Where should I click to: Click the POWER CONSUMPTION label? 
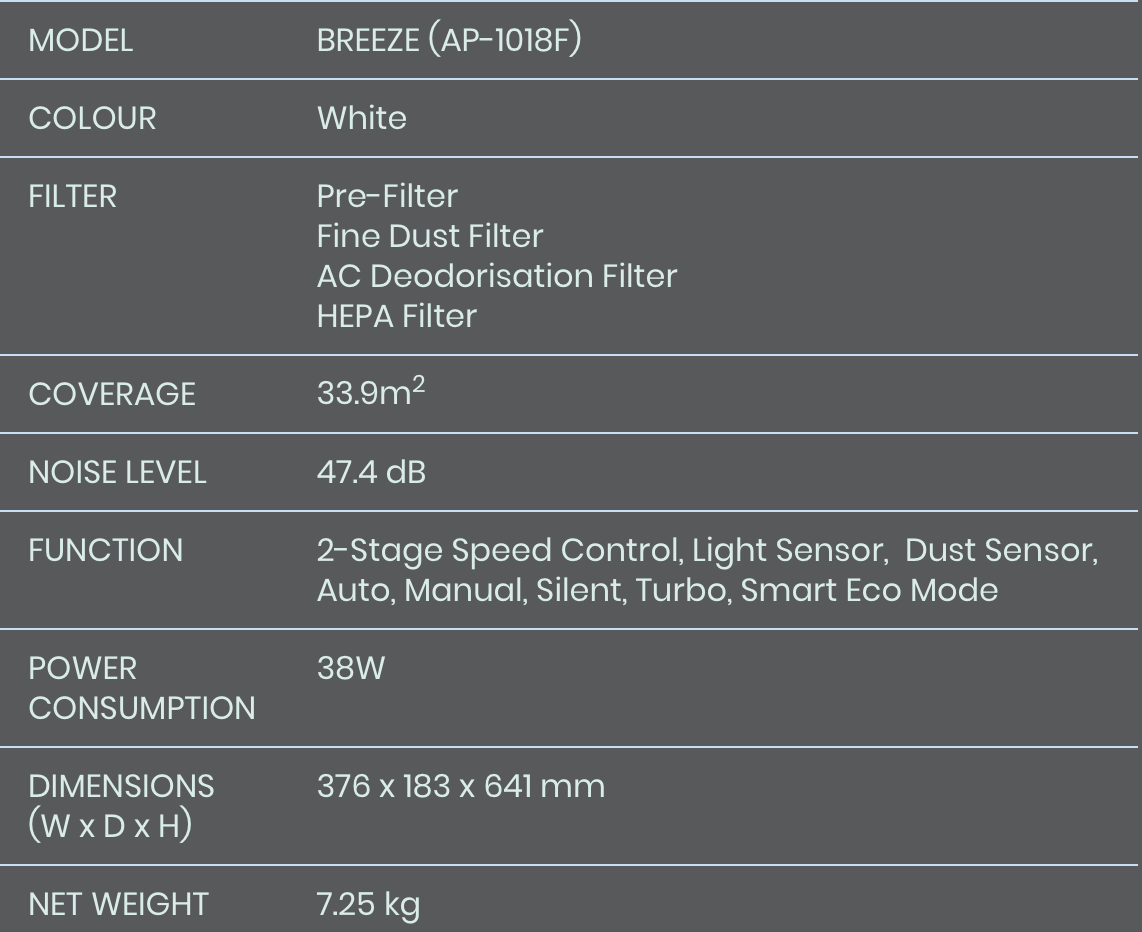(141, 688)
